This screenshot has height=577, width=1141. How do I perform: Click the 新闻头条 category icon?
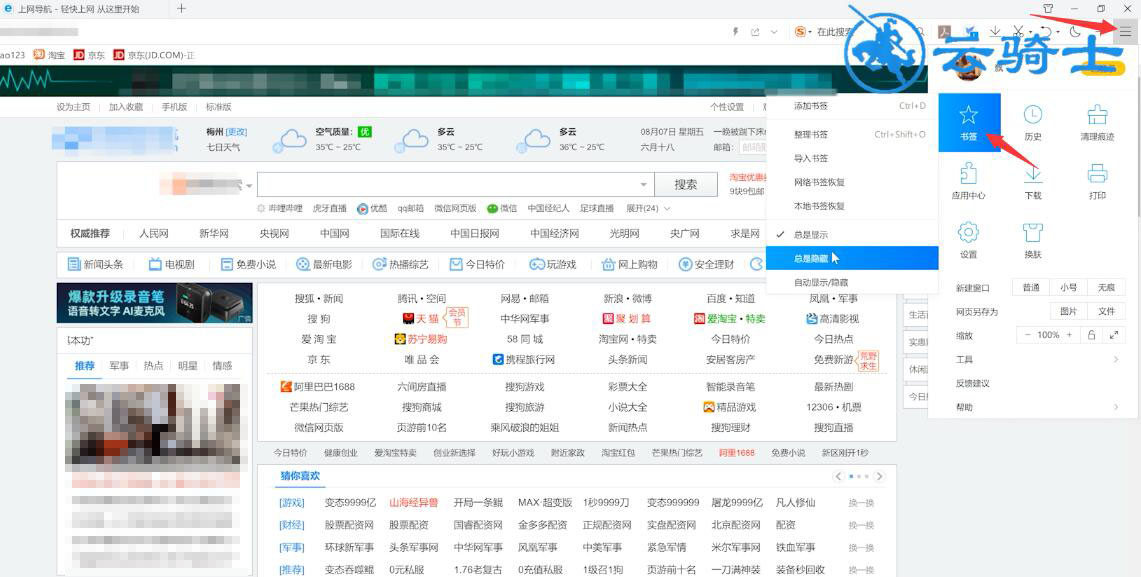(x=73, y=264)
